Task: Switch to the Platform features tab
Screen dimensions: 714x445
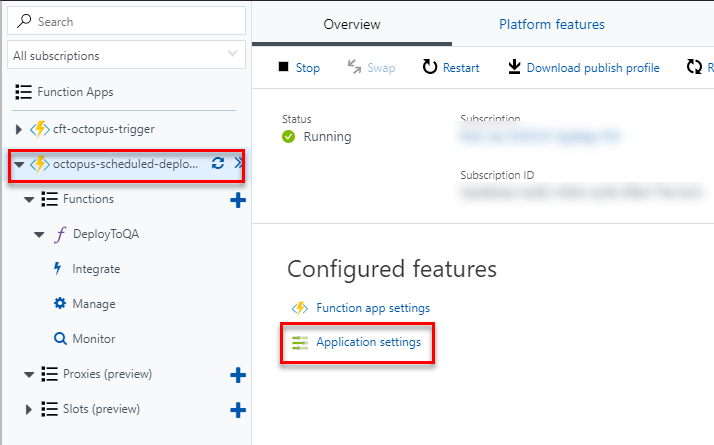Action: tap(551, 24)
